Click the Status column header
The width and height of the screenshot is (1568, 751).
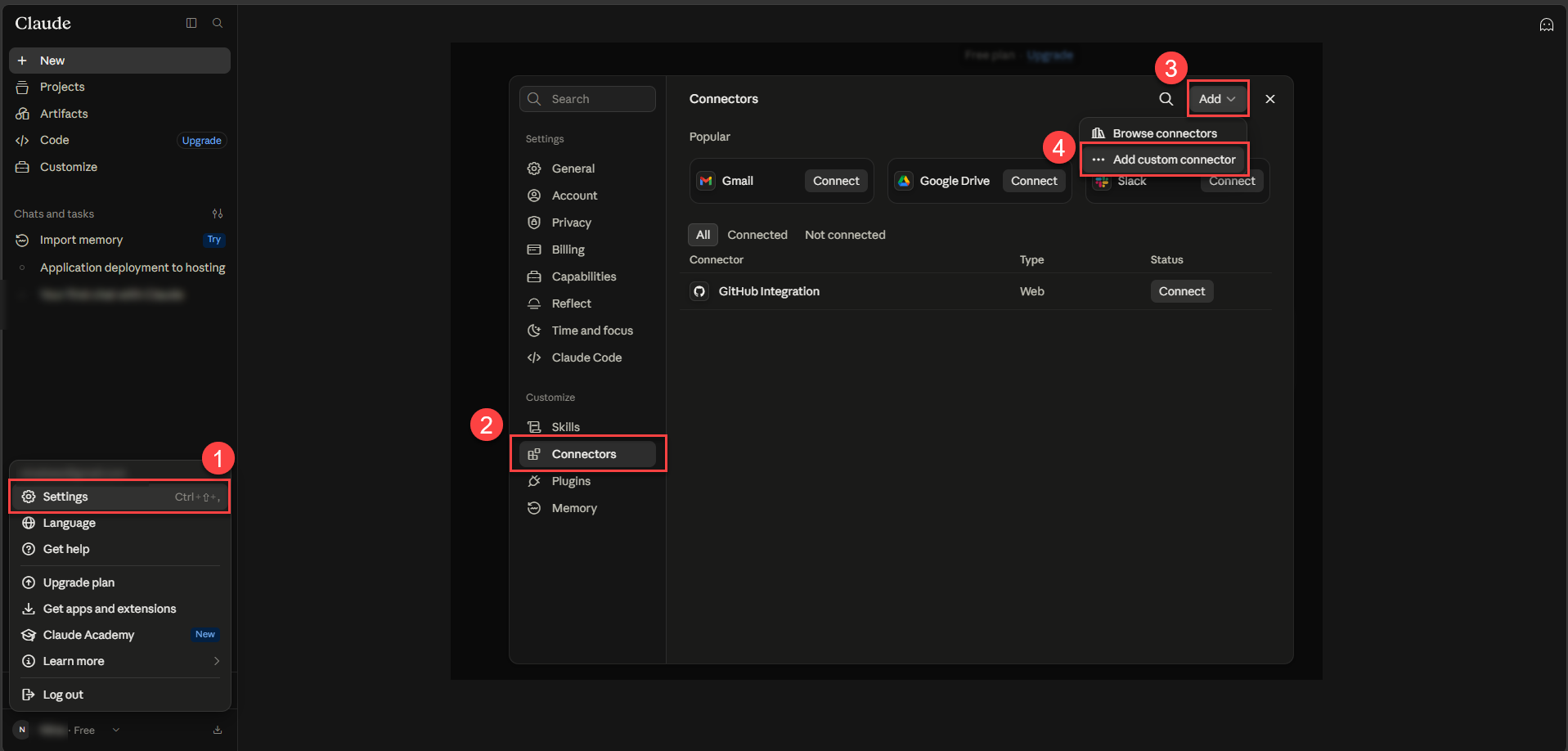1166,259
